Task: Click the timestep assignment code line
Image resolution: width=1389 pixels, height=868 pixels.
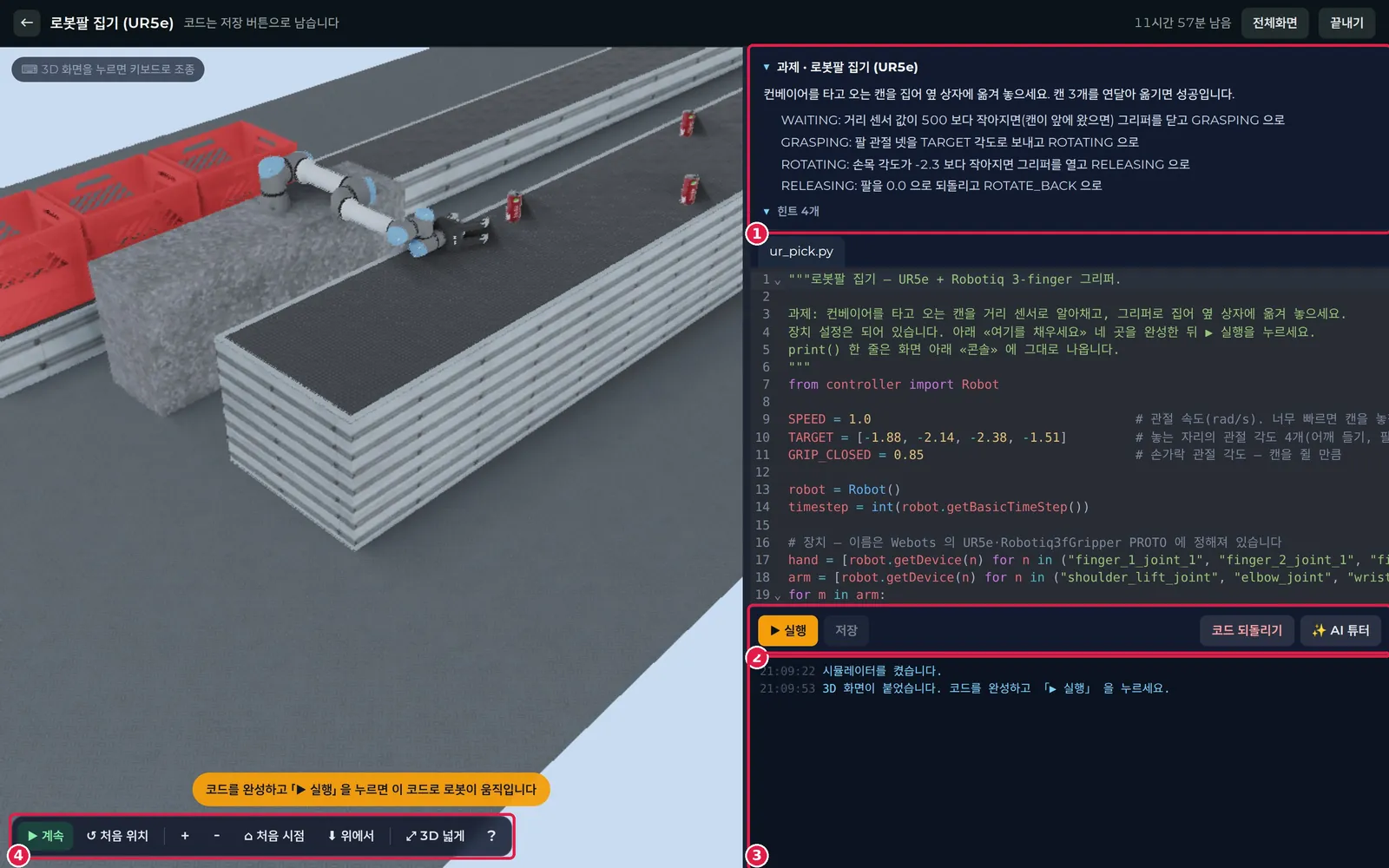Action: (938, 507)
